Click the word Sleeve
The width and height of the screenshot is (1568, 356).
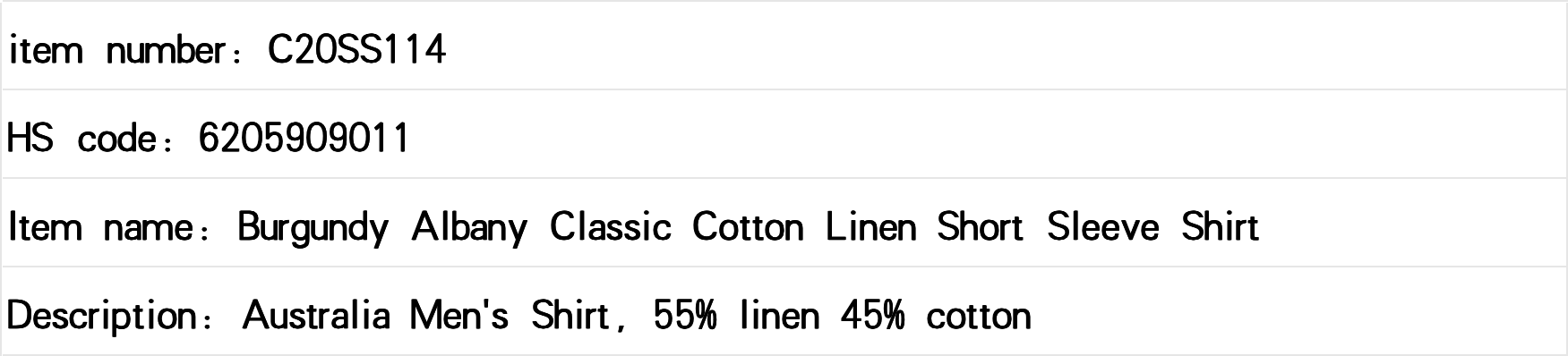click(x=1102, y=227)
